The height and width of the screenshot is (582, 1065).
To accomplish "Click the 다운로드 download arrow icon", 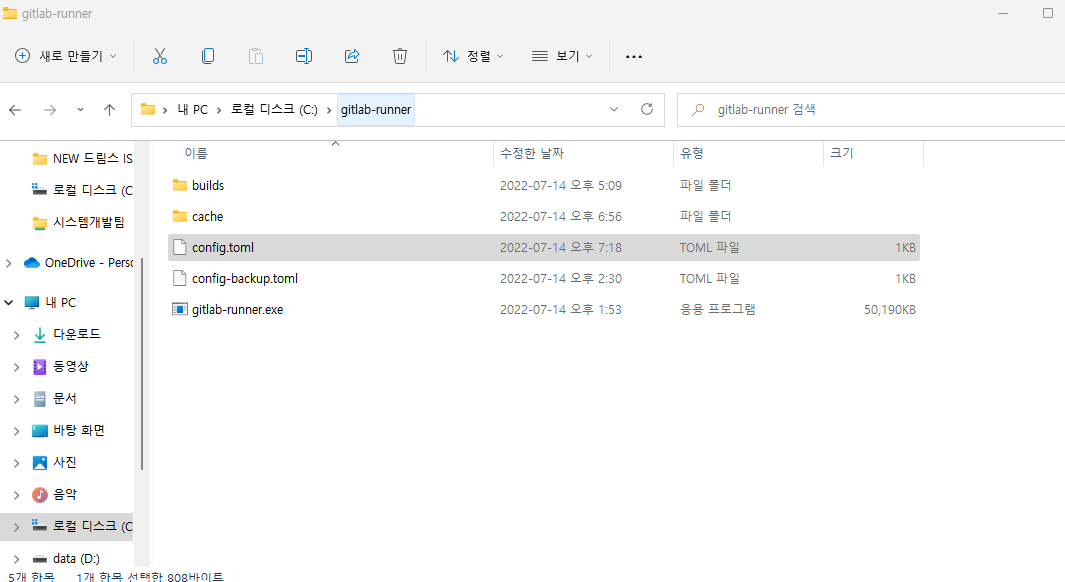I will tap(40, 334).
